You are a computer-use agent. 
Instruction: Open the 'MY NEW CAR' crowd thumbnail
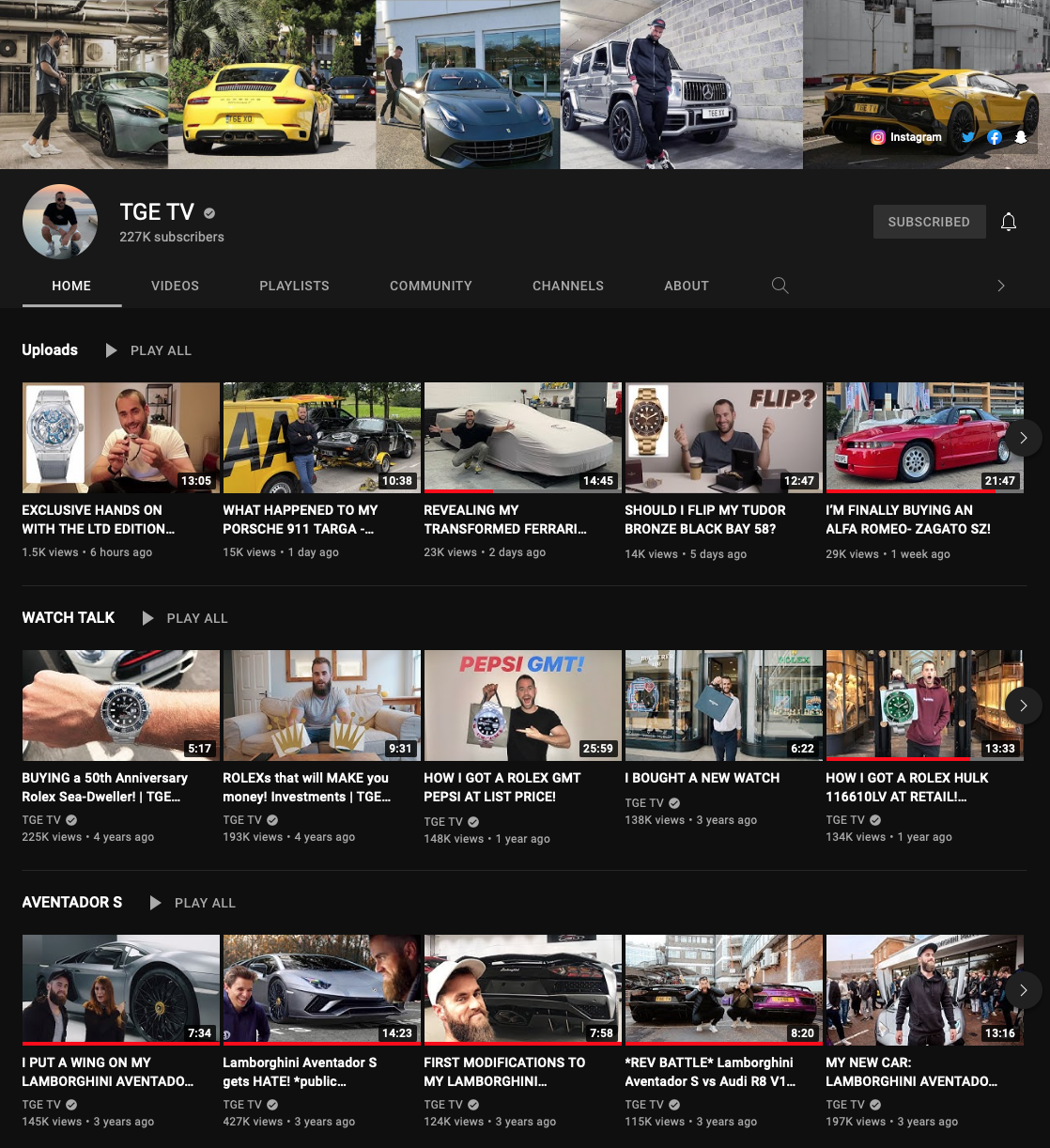point(925,990)
